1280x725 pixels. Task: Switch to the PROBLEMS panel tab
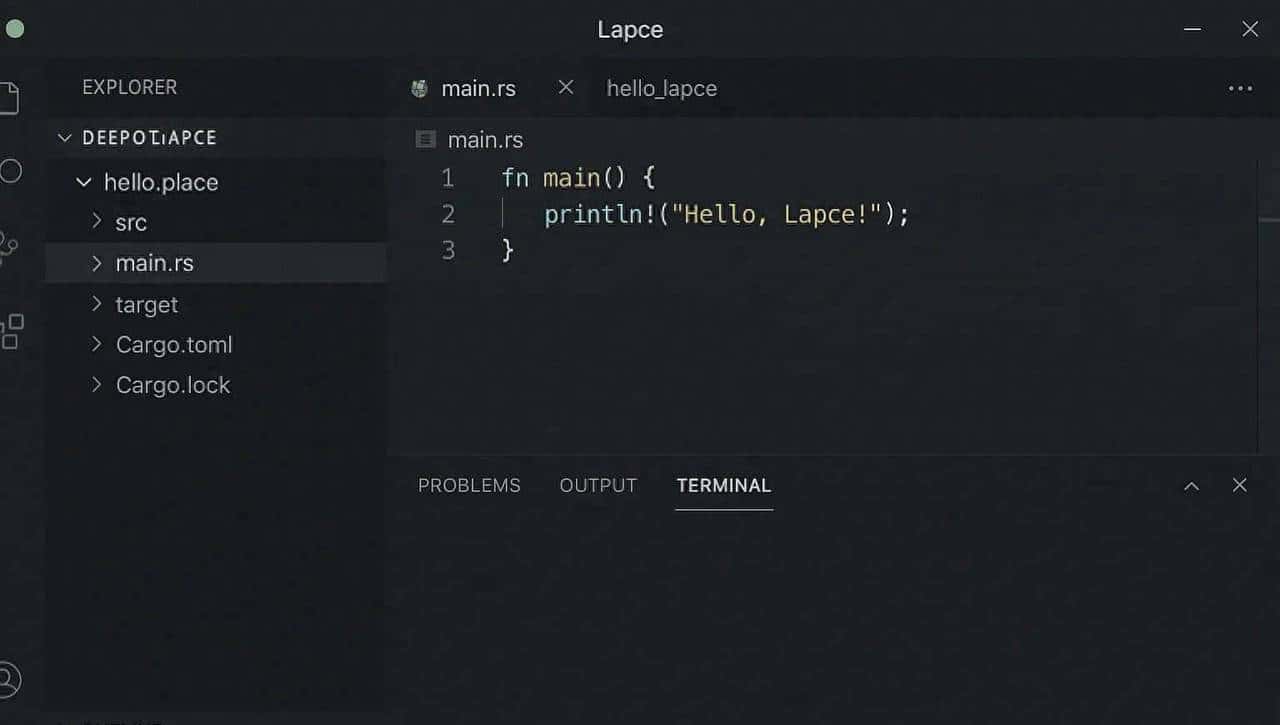(x=469, y=486)
